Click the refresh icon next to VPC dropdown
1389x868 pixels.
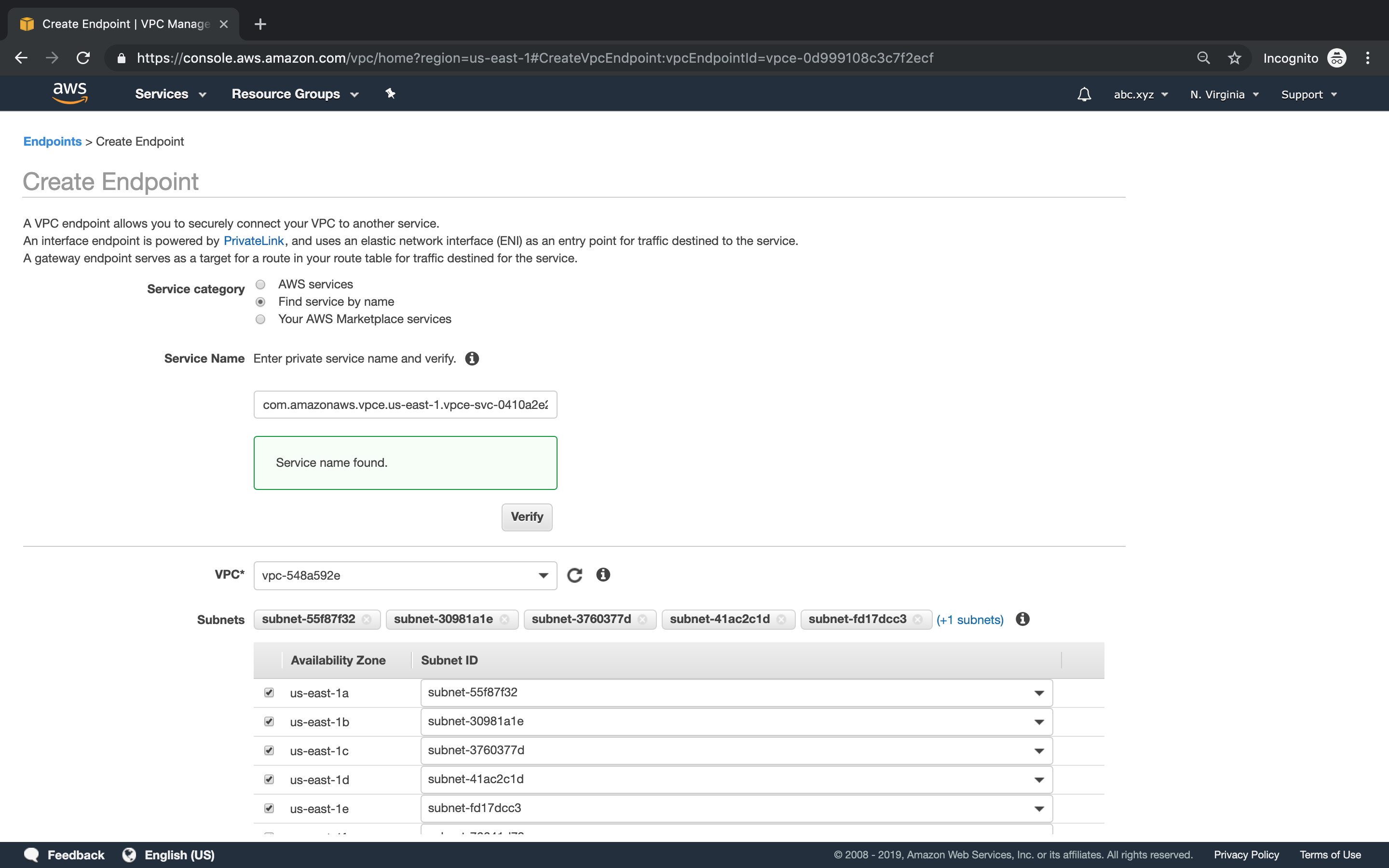pos(575,575)
